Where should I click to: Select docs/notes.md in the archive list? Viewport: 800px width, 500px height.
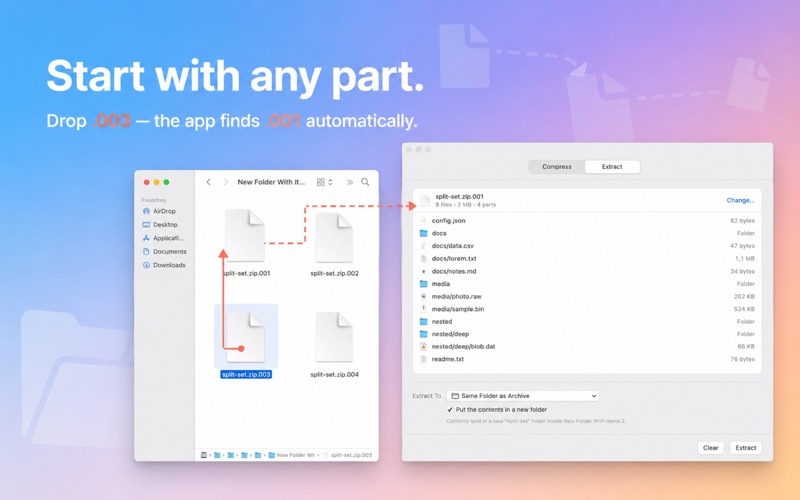point(587,271)
